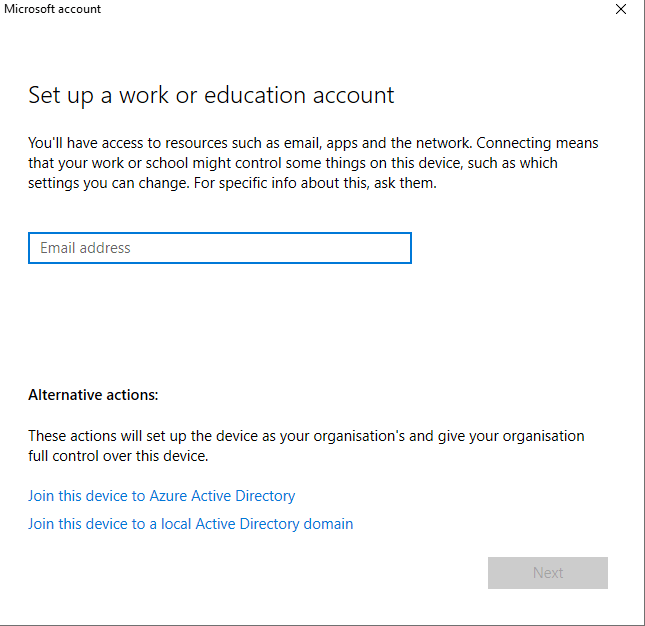Dismiss the account setup window with X
Viewport: 645px width, 626px height.
pos(621,9)
